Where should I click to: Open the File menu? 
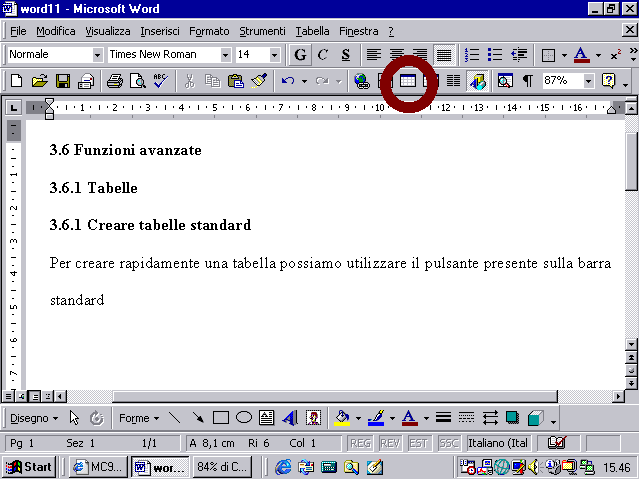pos(18,31)
